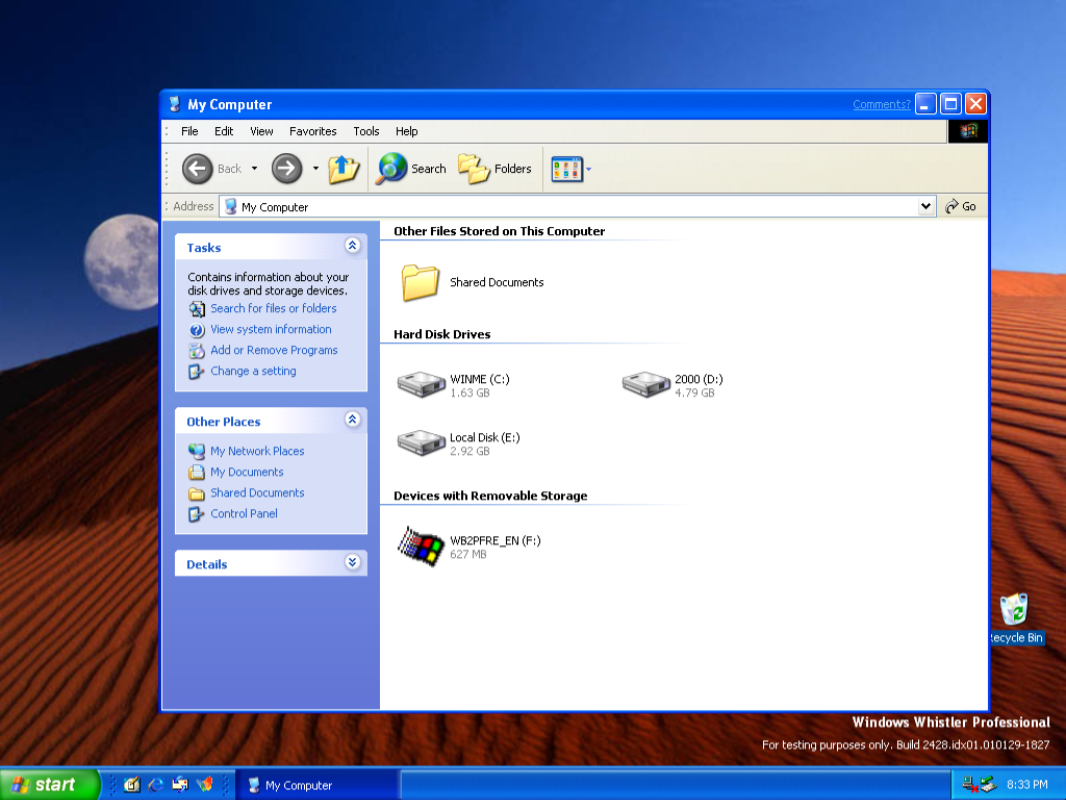Click the Start button on taskbar
The image size is (1066, 800).
[48, 785]
